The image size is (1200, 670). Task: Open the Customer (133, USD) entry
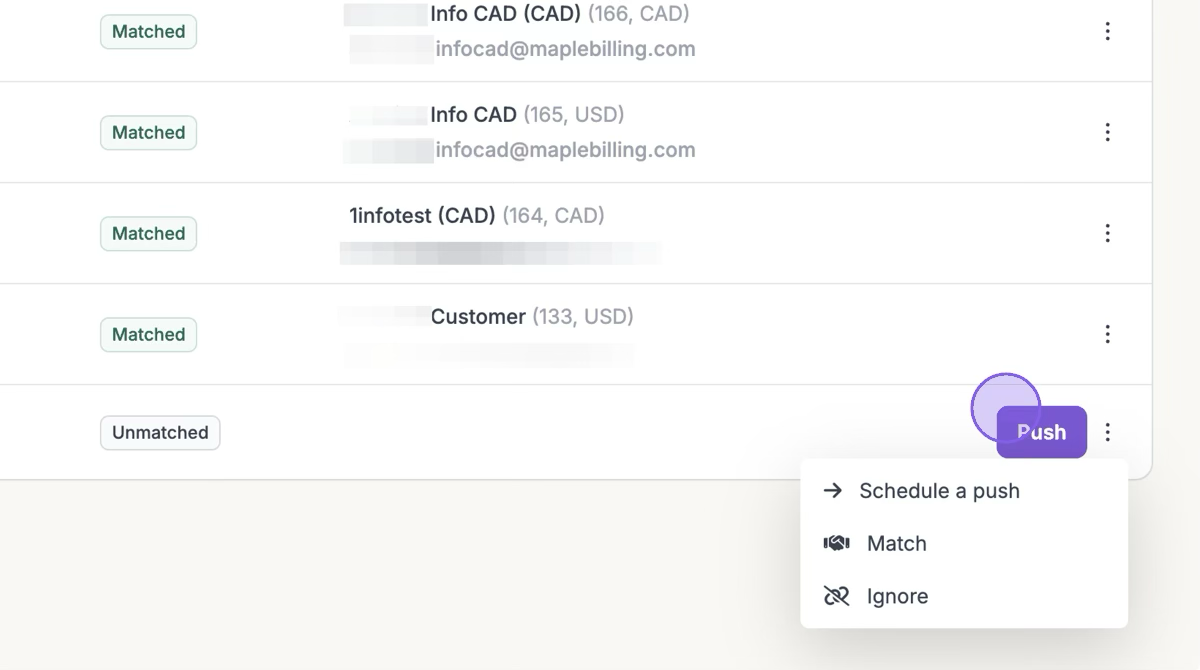tap(478, 317)
